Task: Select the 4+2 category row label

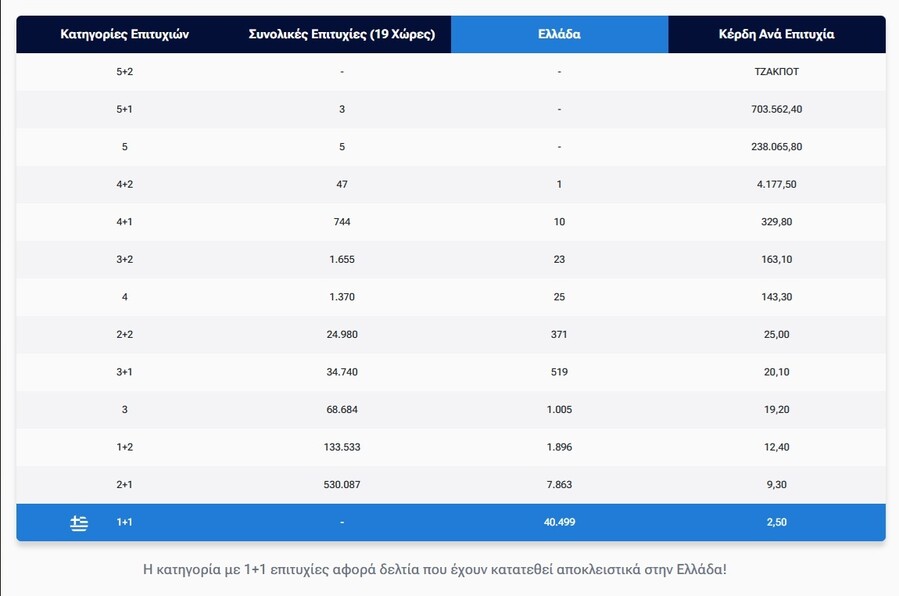Action: tap(124, 184)
